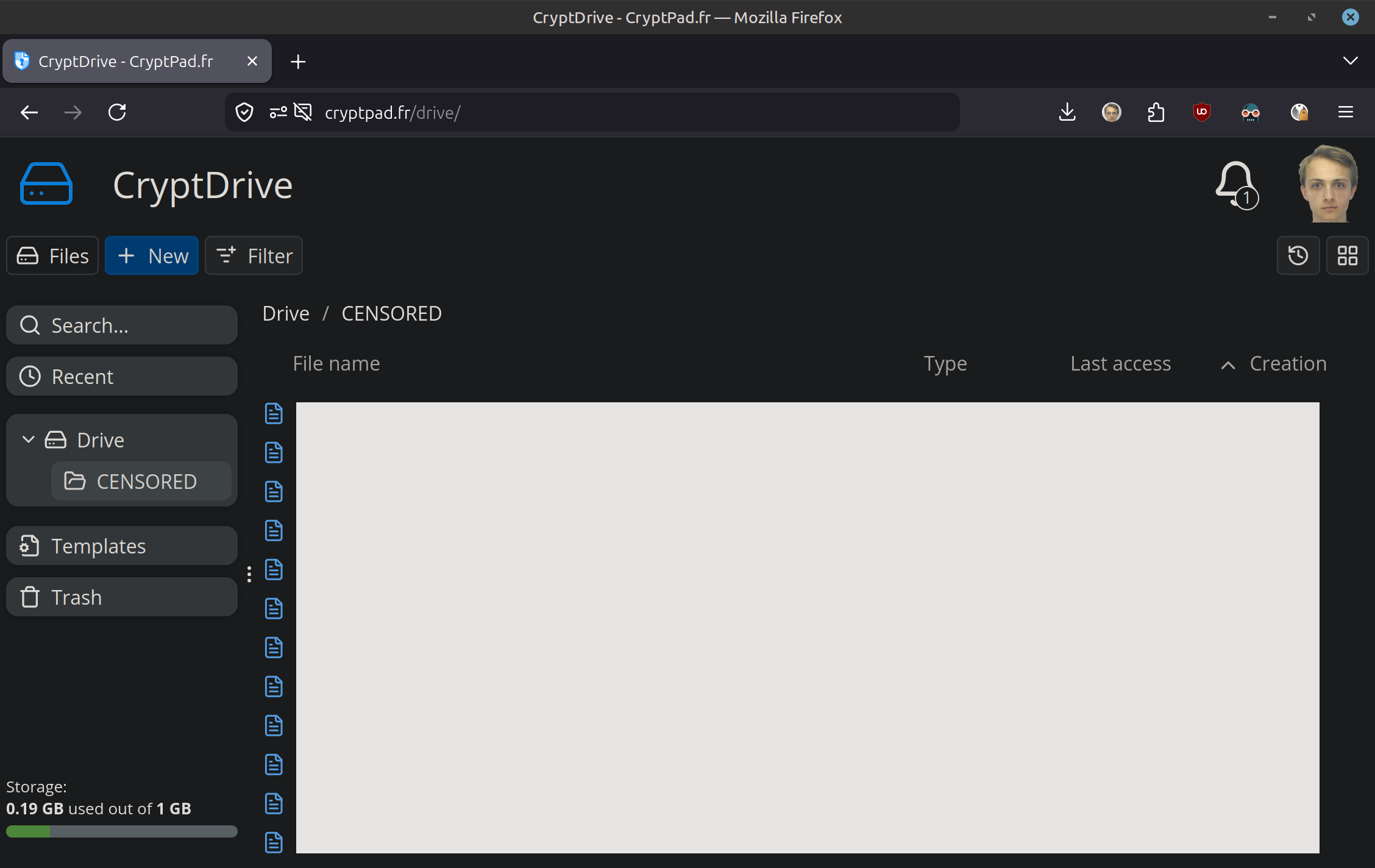This screenshot has height=868, width=1375.
Task: Open three-dot menu beside file row
Action: [x=249, y=574]
